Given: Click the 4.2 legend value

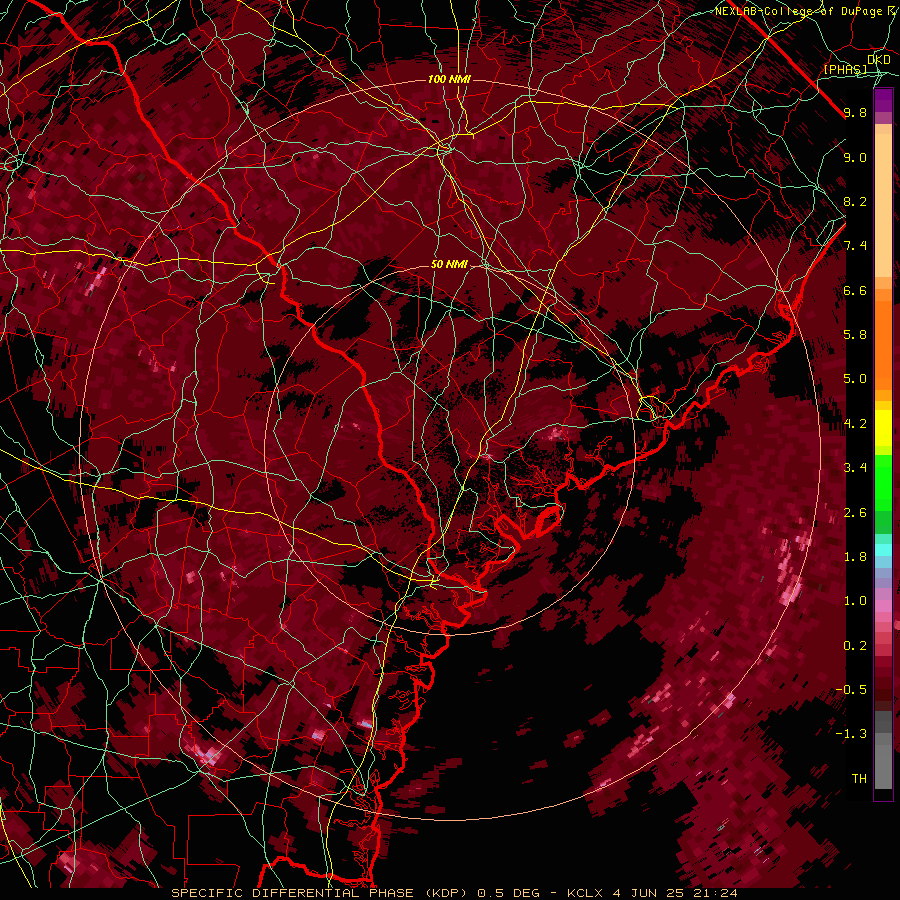Looking at the screenshot, I should 855,424.
